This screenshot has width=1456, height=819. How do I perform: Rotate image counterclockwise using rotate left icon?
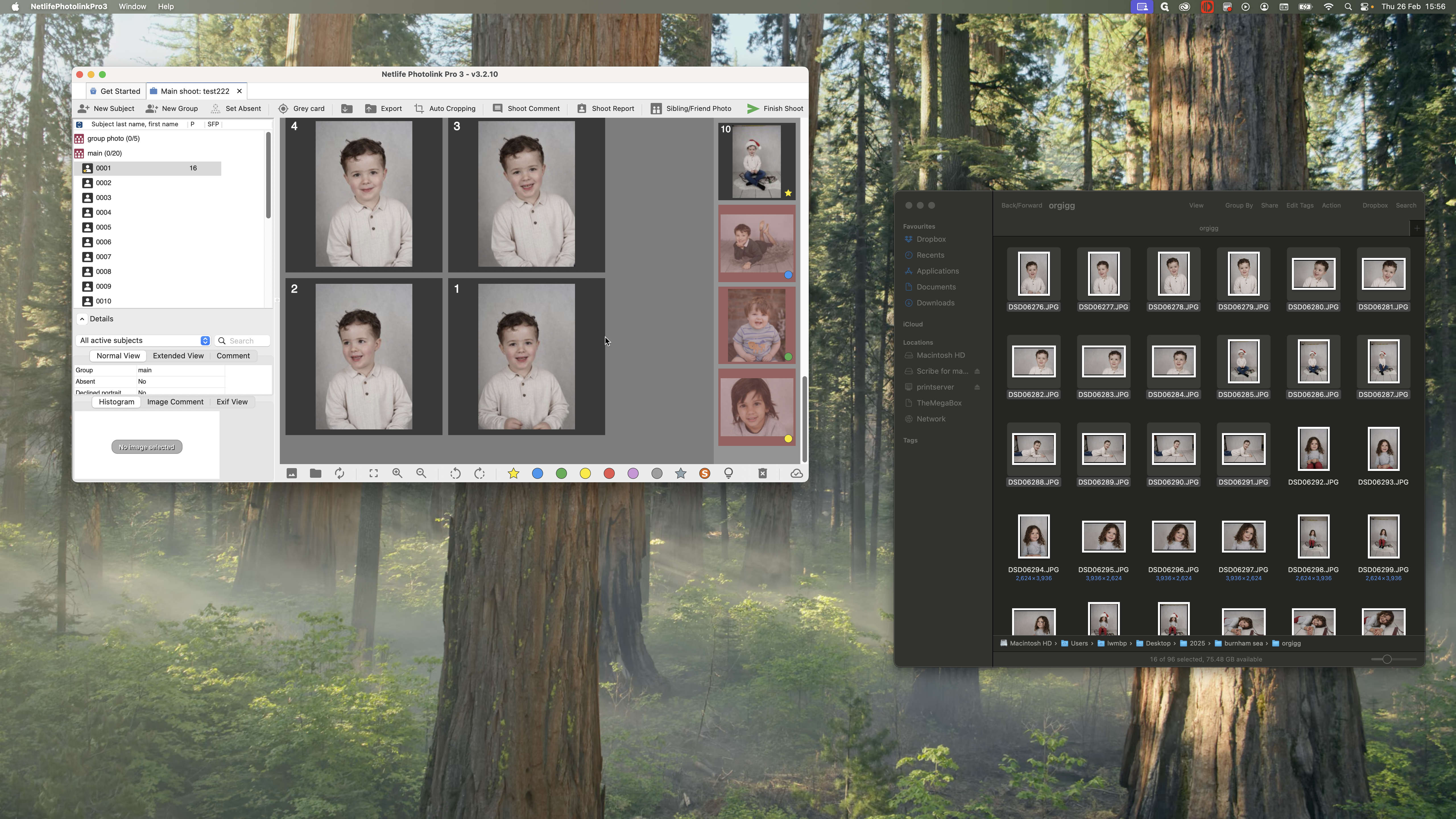(x=455, y=474)
